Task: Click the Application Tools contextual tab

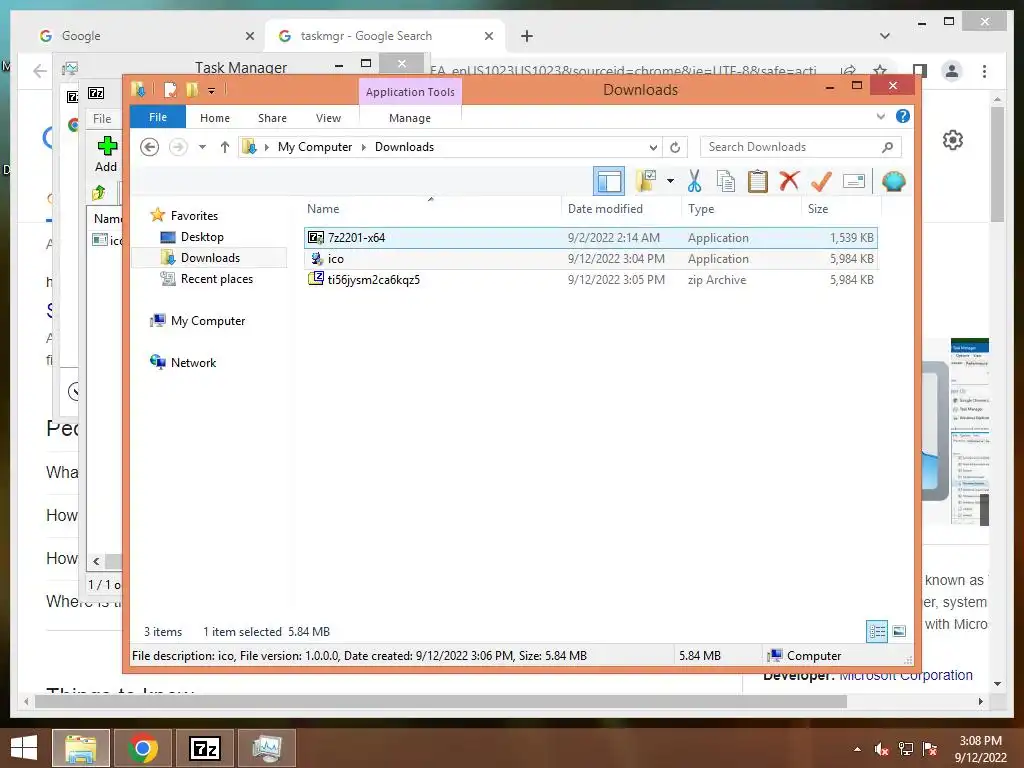Action: point(410,92)
